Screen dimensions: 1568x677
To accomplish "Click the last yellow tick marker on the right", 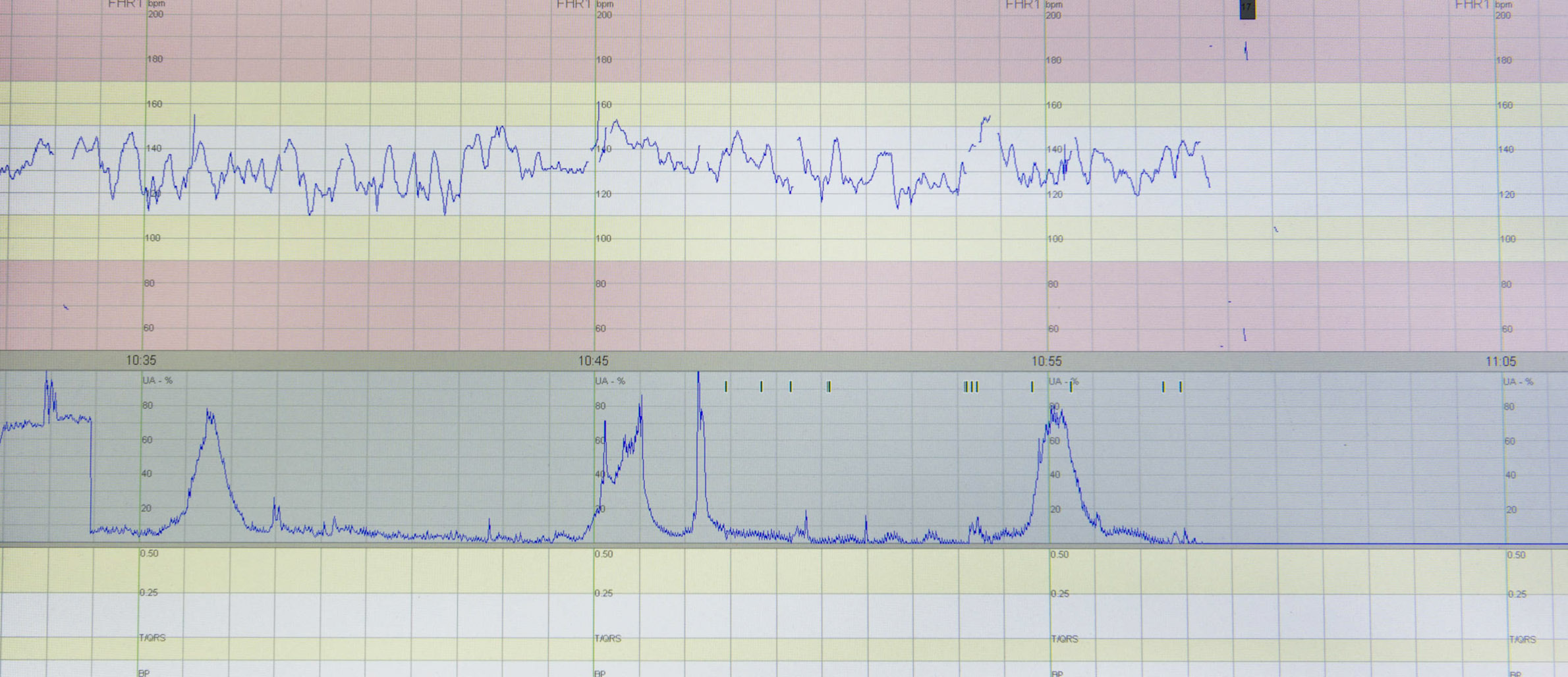I will (x=1180, y=387).
